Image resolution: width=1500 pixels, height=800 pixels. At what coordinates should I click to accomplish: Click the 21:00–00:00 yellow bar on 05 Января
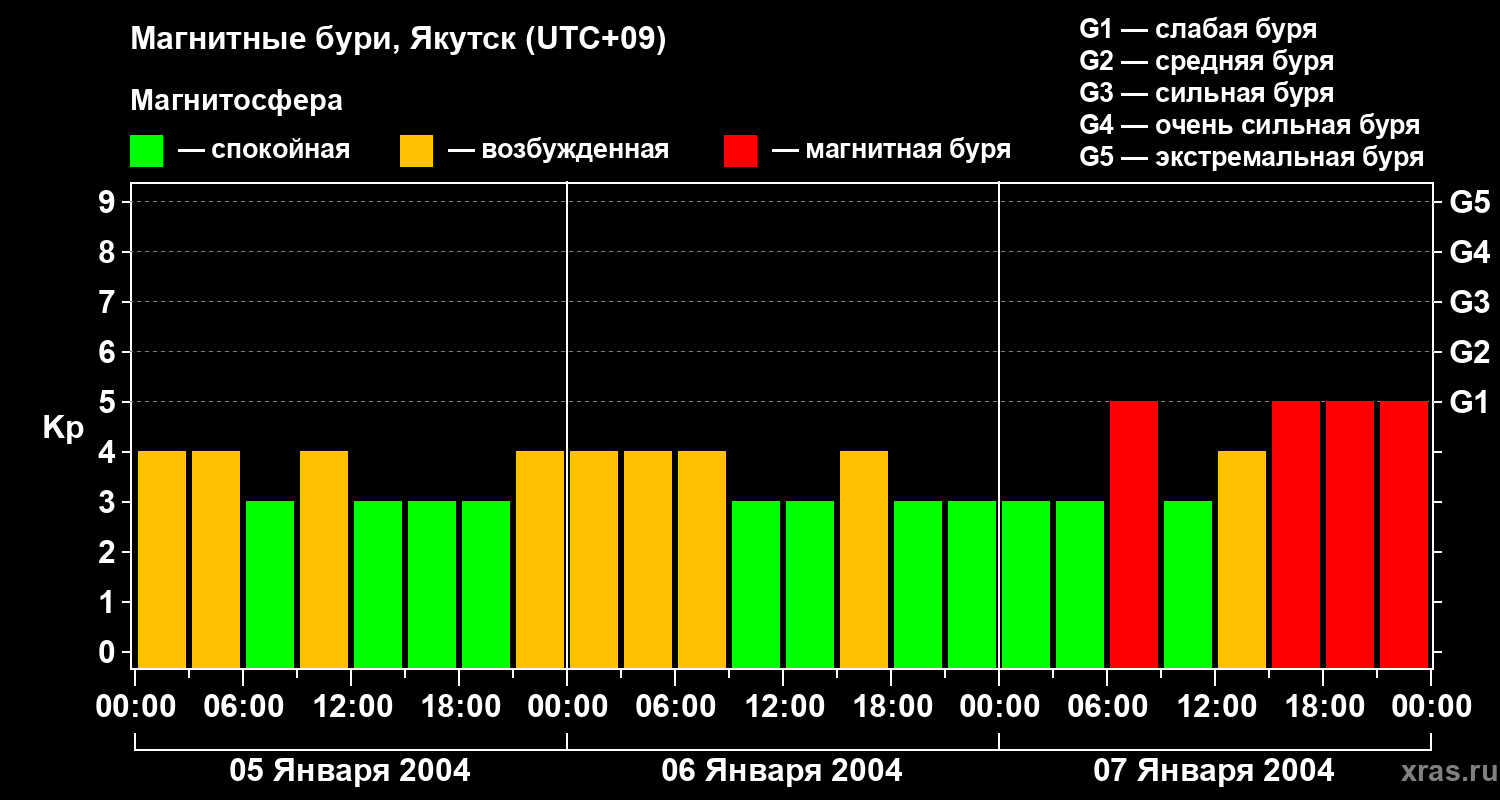pyautogui.click(x=540, y=559)
